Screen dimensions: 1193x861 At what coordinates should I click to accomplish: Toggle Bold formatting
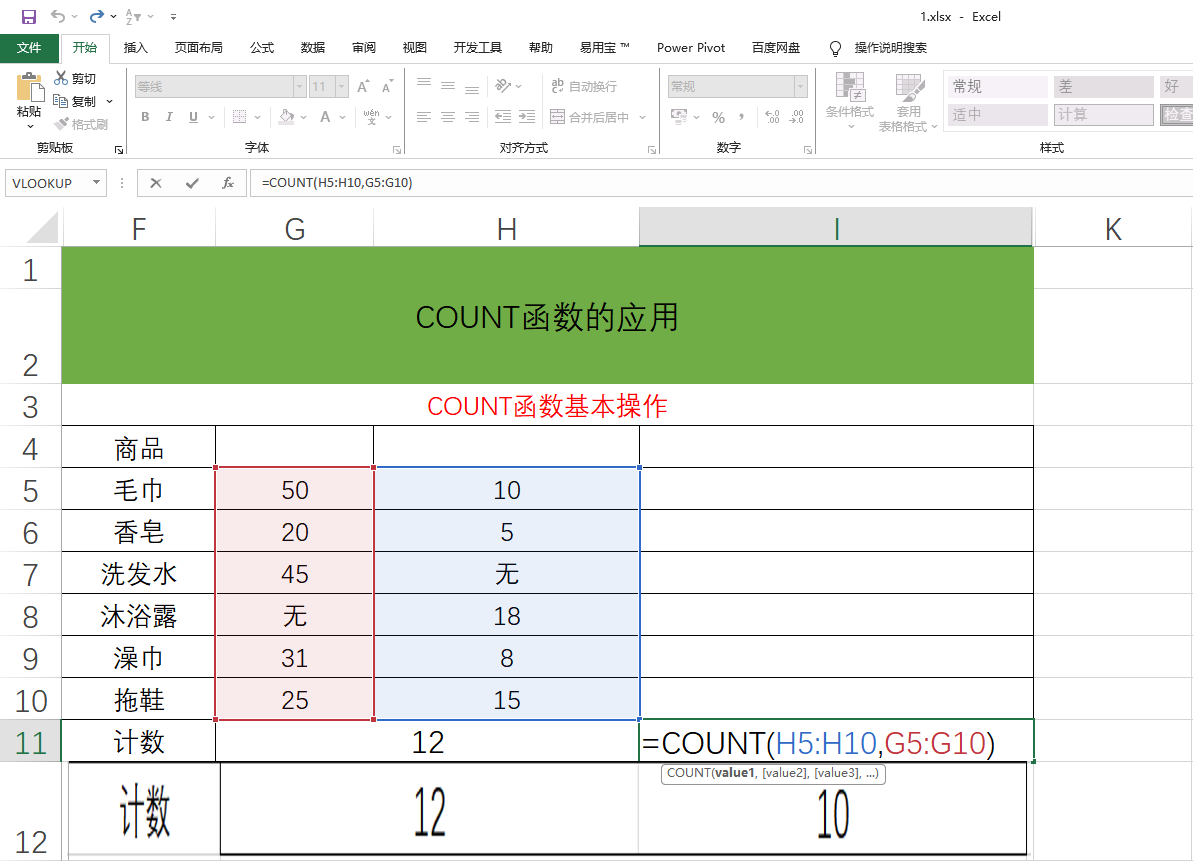click(145, 116)
